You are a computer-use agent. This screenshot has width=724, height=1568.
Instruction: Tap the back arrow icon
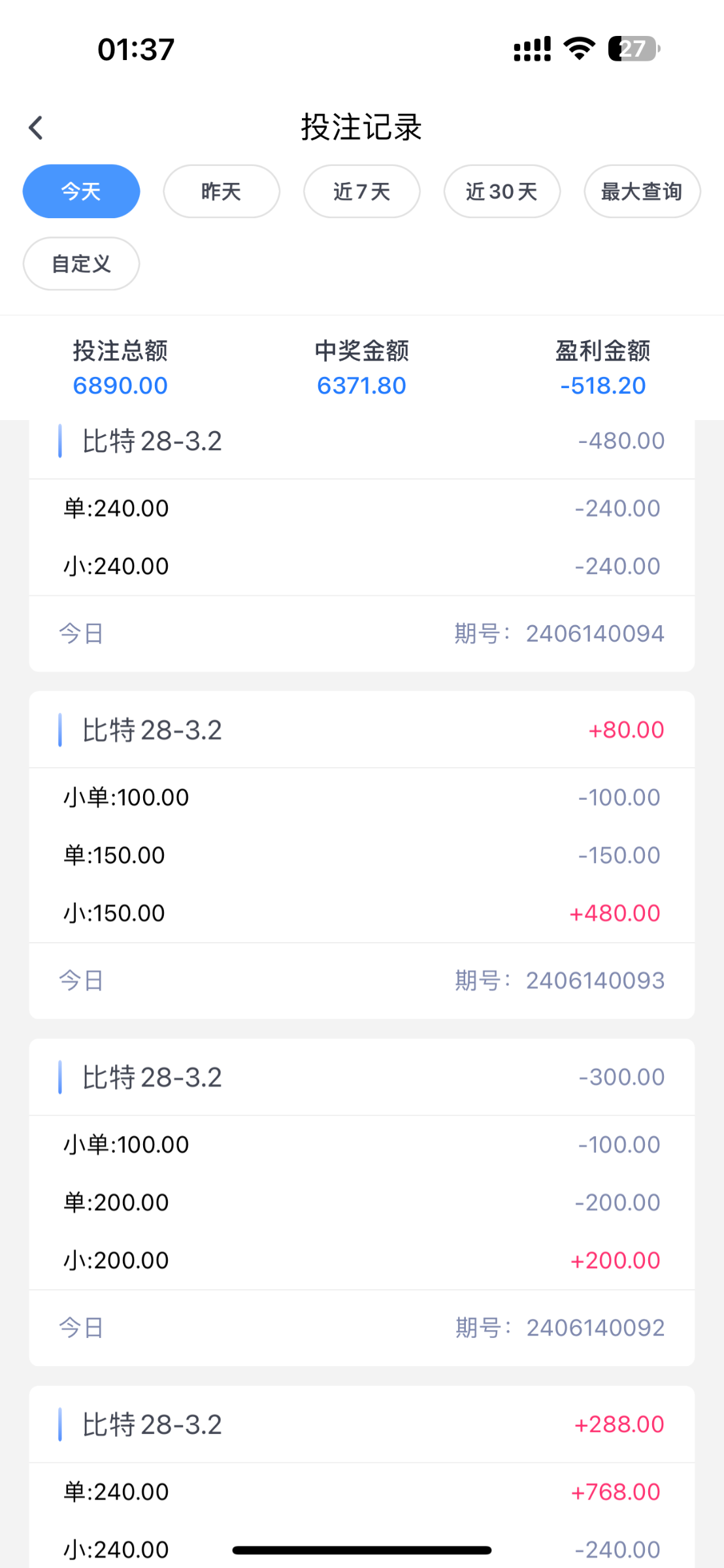point(36,128)
